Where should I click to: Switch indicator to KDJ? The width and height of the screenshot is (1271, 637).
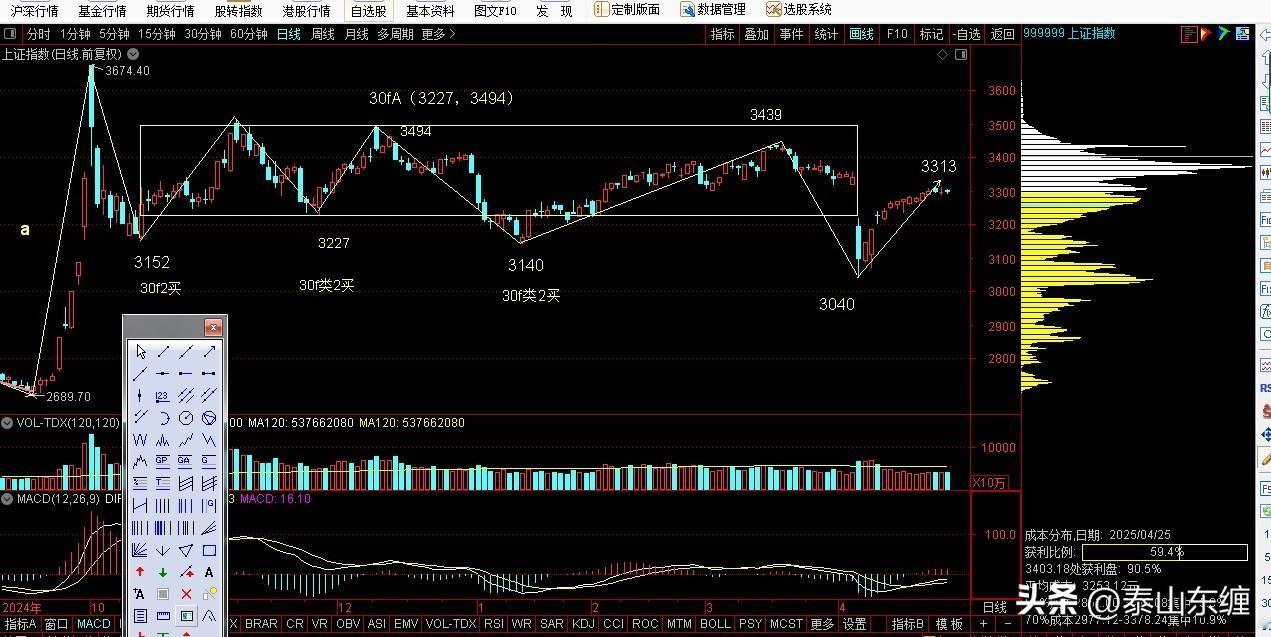(583, 624)
